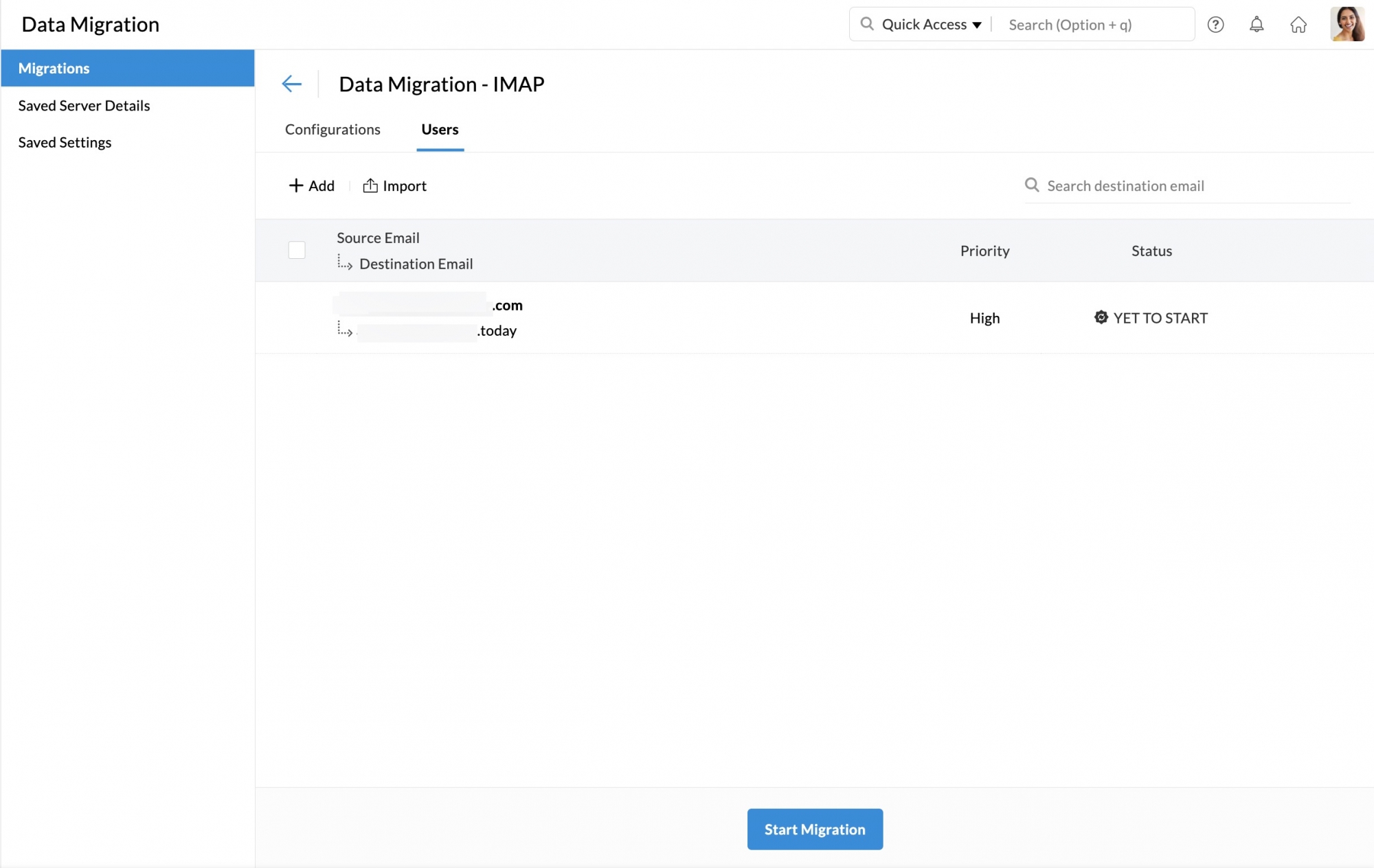Click the magnifier icon in destination email search
Screen dimensions: 1374x868
pos(1033,185)
